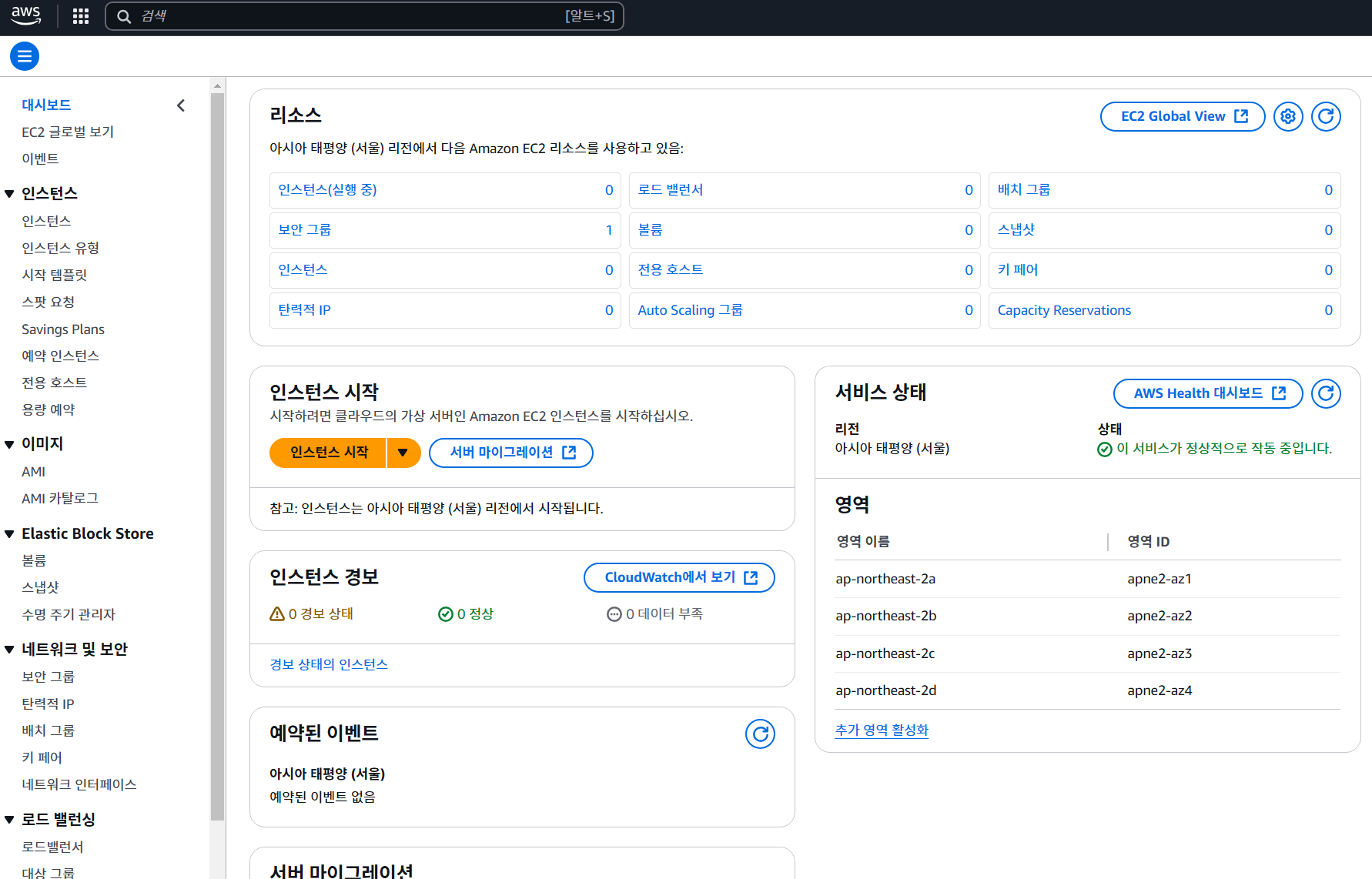Open 네트워크 인터페이스 in sidebar
Viewport: 1372px width, 879px height.
tap(79, 784)
